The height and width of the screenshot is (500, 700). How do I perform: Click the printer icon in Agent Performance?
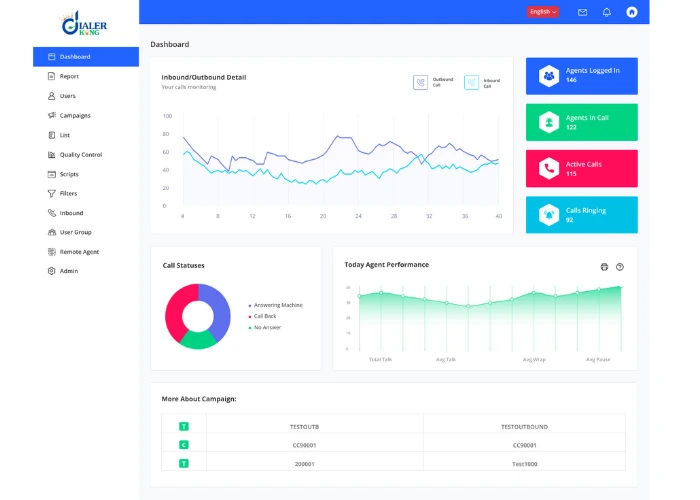[x=604, y=267]
